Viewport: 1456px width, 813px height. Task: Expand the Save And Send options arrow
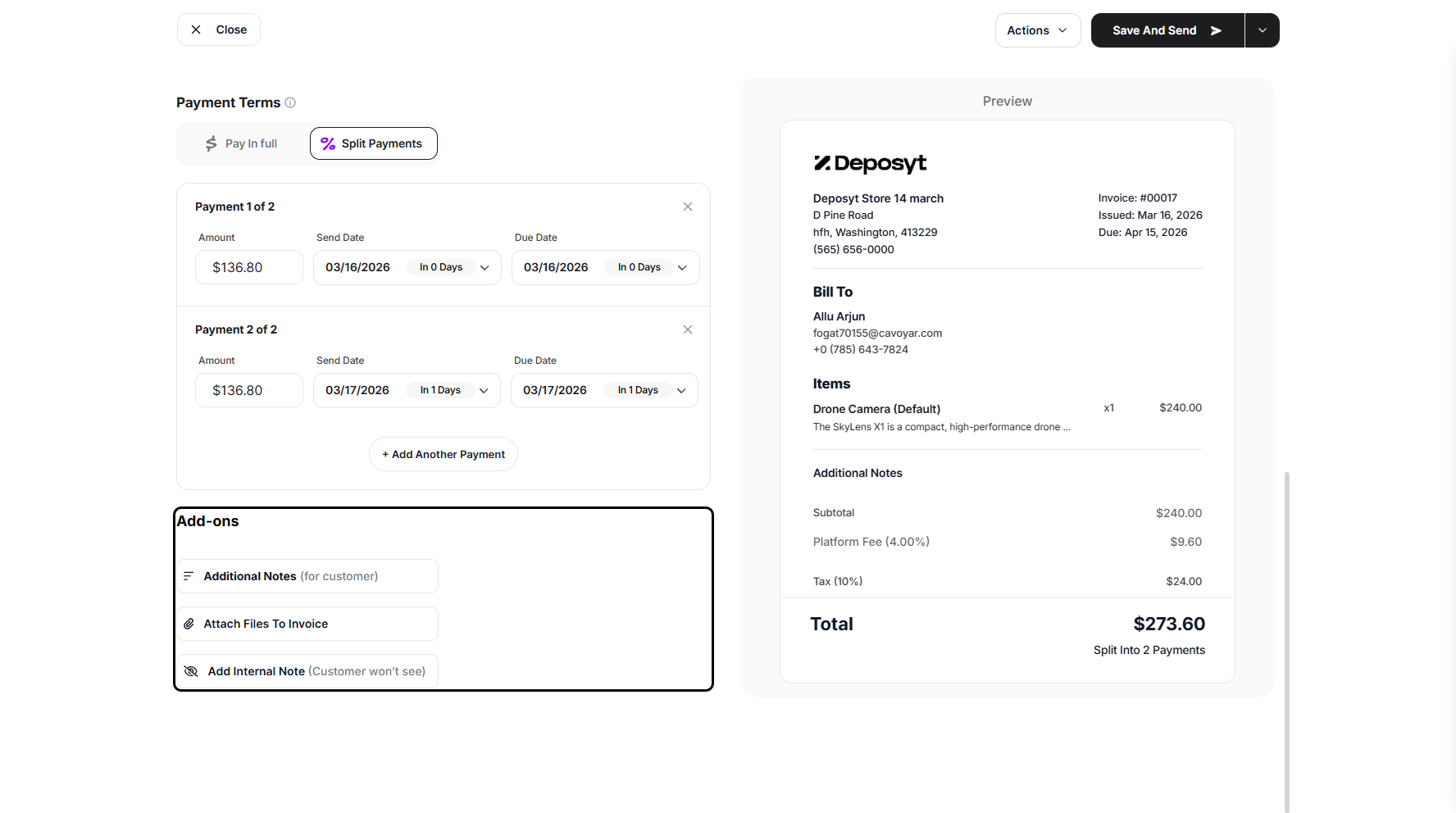click(x=1263, y=30)
